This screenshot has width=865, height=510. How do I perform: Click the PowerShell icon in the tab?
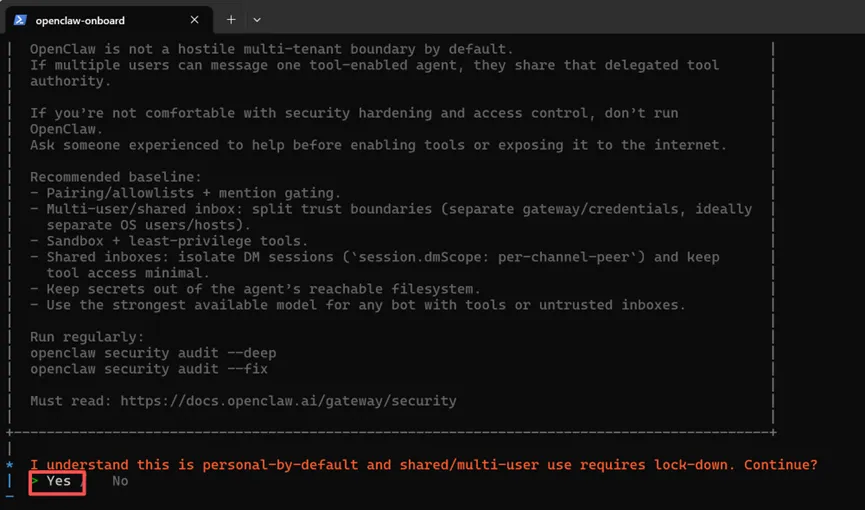click(19, 19)
